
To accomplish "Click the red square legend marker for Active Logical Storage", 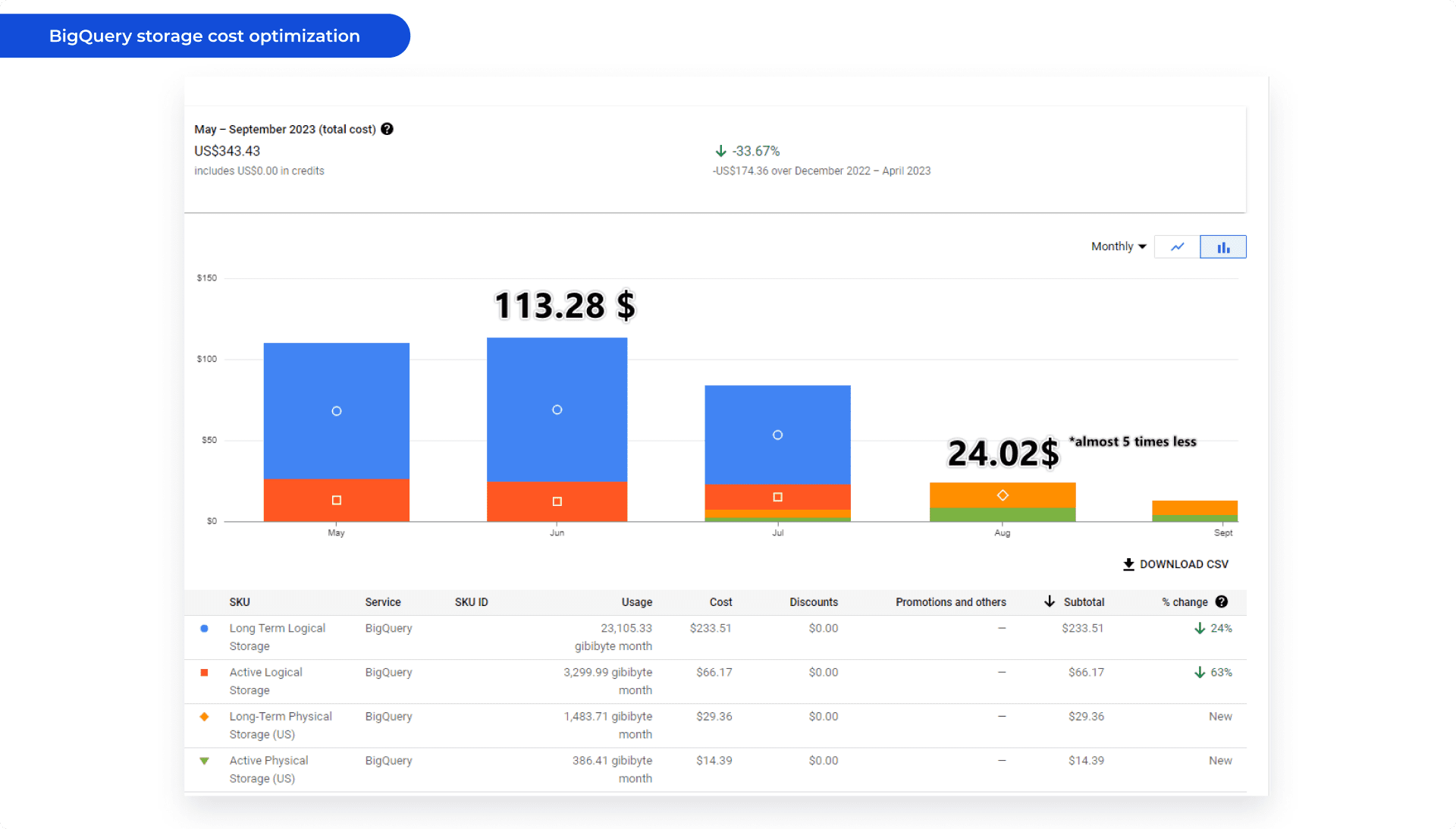I will (204, 672).
